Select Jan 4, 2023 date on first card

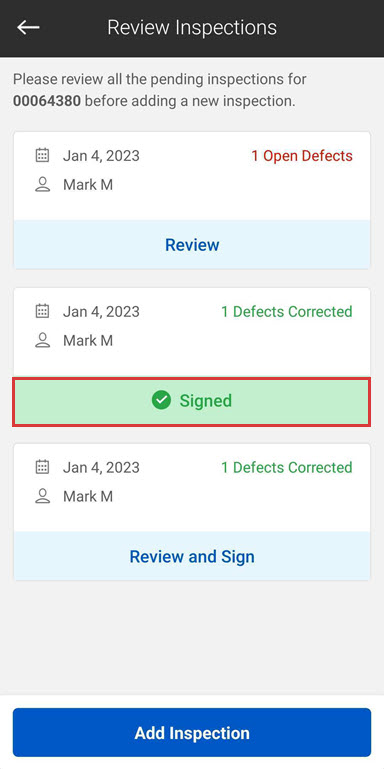tap(101, 156)
